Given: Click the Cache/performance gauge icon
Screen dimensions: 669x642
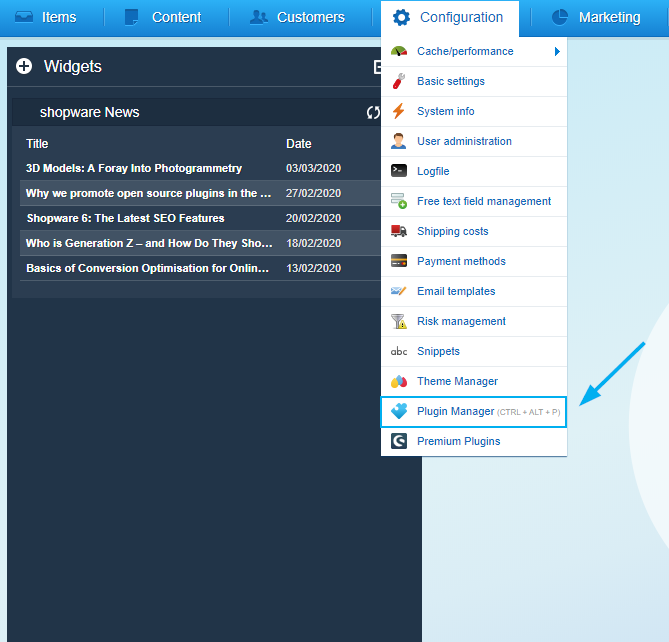Looking at the screenshot, I should 398,51.
